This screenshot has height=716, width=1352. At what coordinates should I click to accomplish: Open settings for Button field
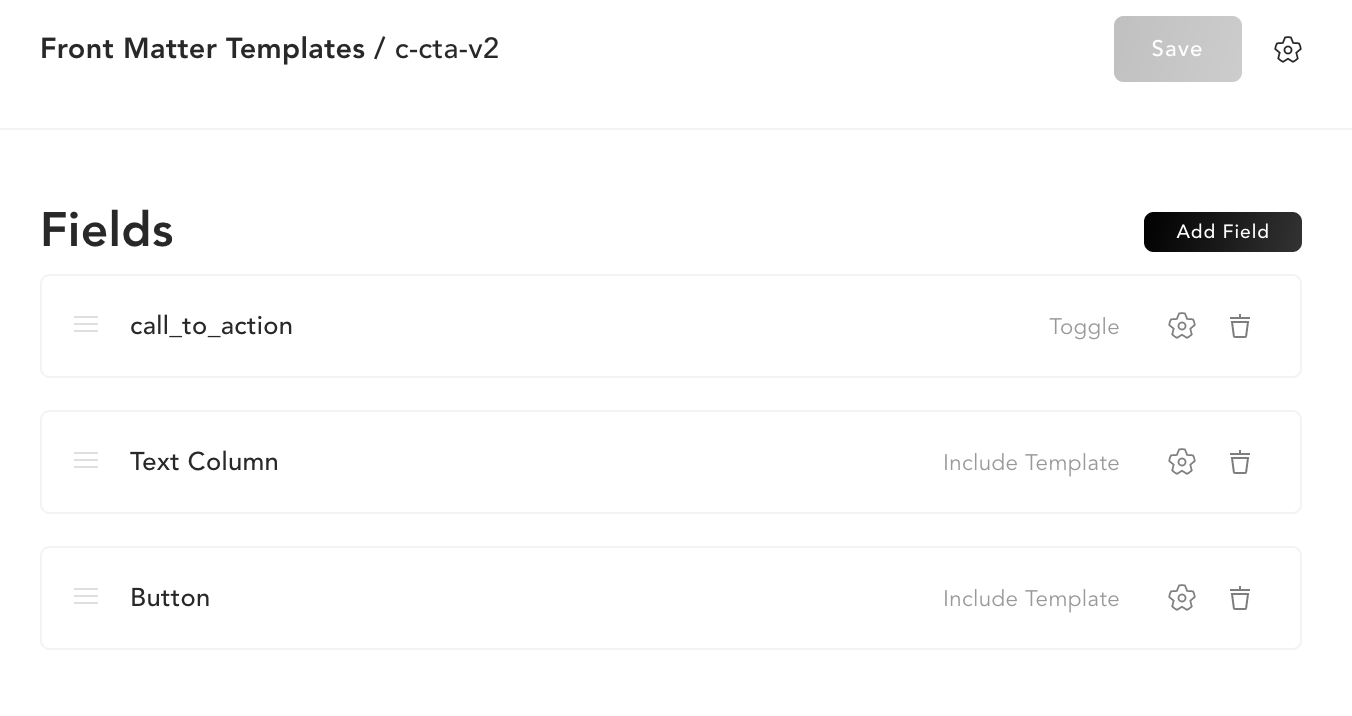(1182, 598)
